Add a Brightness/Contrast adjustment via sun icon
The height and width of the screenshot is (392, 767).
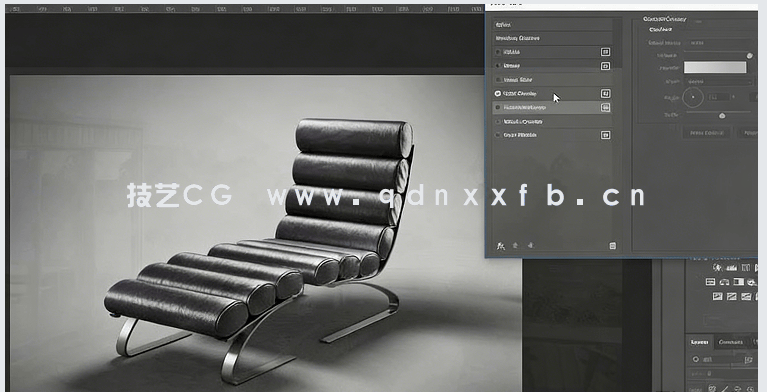click(x=718, y=268)
